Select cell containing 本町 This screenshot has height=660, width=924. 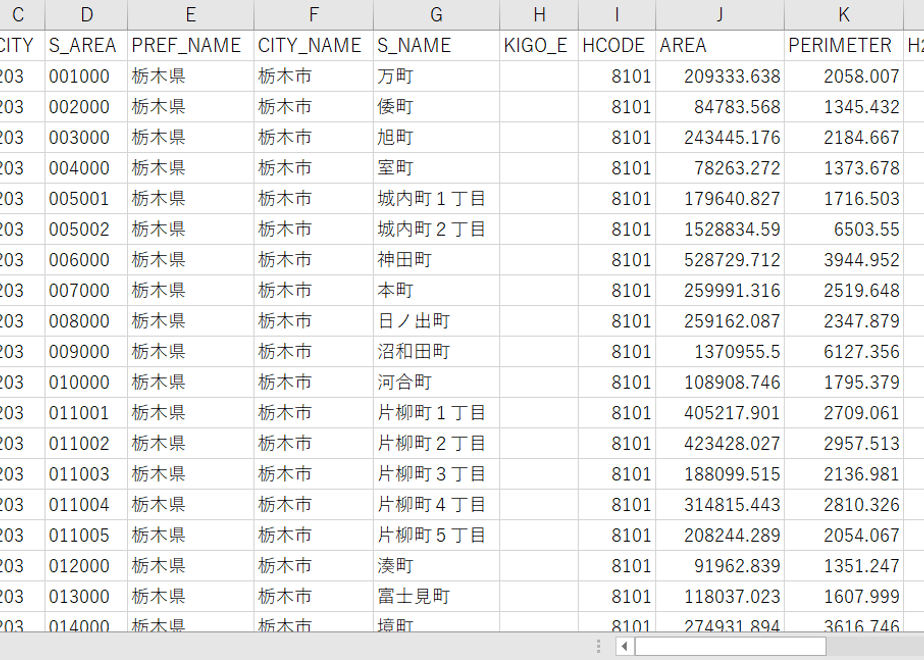point(436,291)
